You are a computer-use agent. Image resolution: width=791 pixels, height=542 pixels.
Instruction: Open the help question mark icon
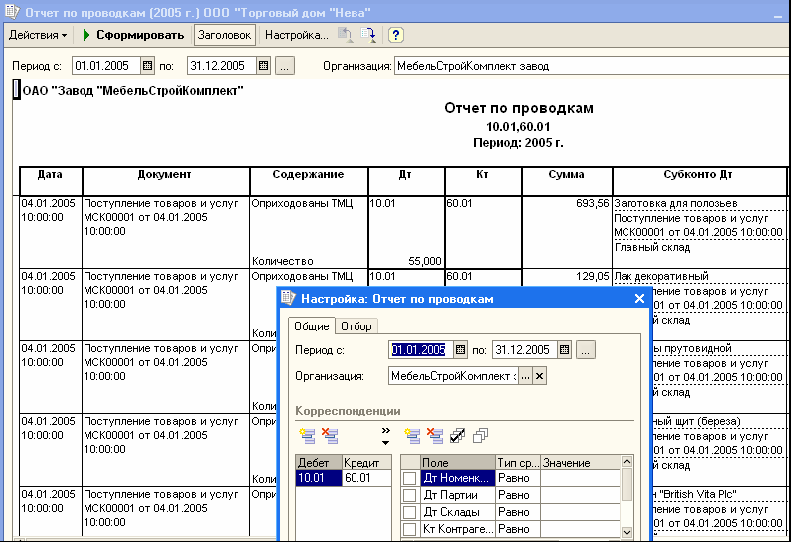[x=396, y=35]
